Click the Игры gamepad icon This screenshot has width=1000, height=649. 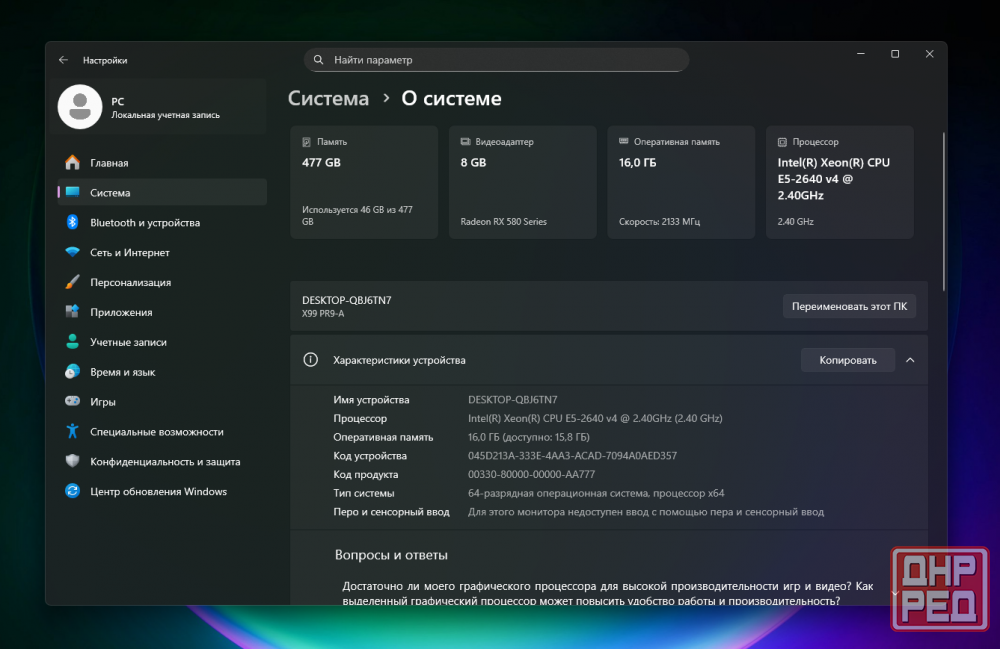coord(73,402)
